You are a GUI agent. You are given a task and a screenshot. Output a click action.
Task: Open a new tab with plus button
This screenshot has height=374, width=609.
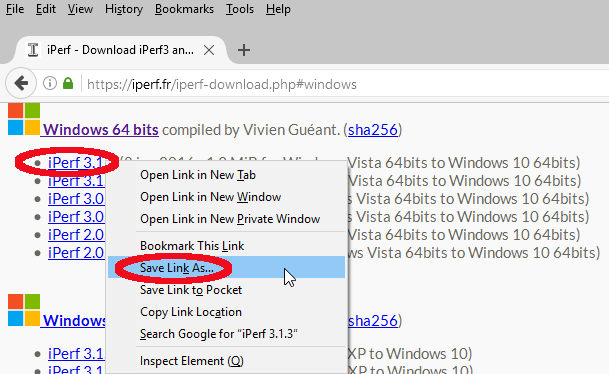click(244, 50)
